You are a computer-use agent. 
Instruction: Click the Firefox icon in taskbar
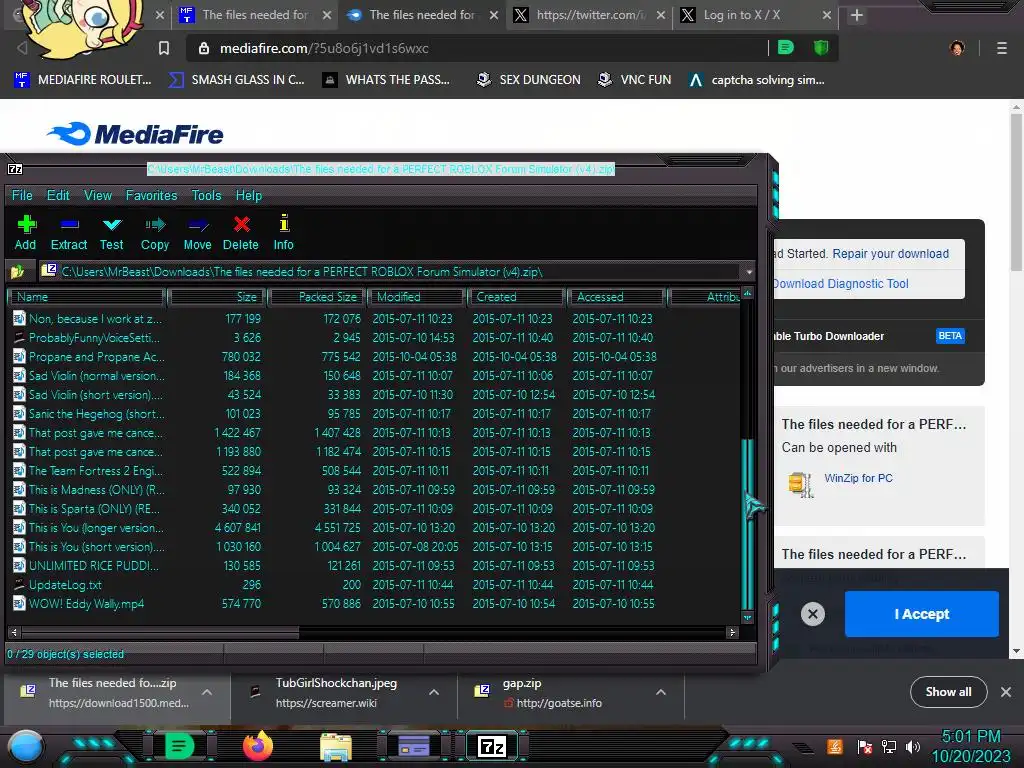258,746
